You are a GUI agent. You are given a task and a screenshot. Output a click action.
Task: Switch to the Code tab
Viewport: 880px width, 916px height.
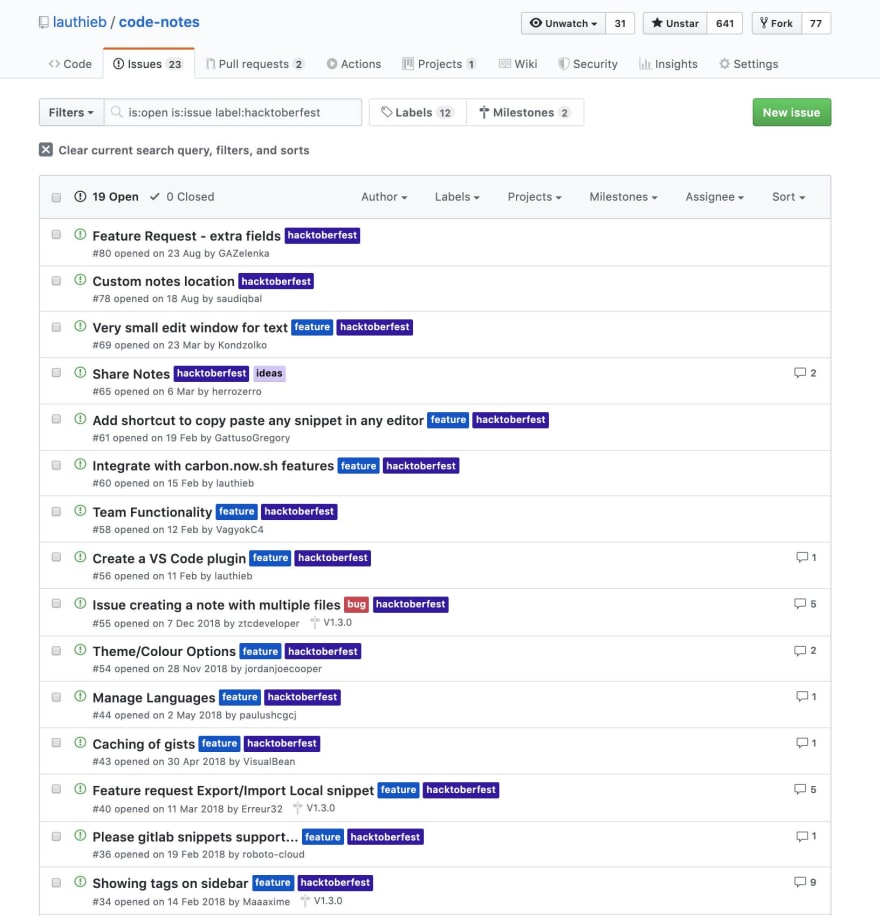70,64
